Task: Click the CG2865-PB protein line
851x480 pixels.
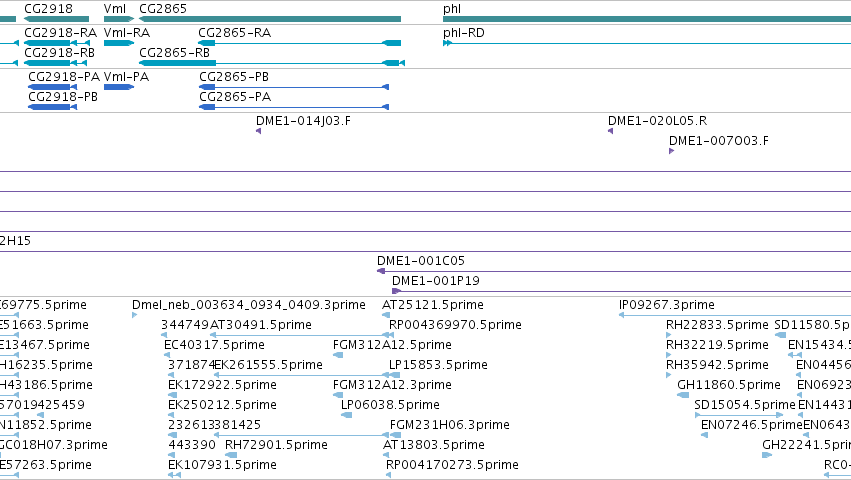Action: 294,87
